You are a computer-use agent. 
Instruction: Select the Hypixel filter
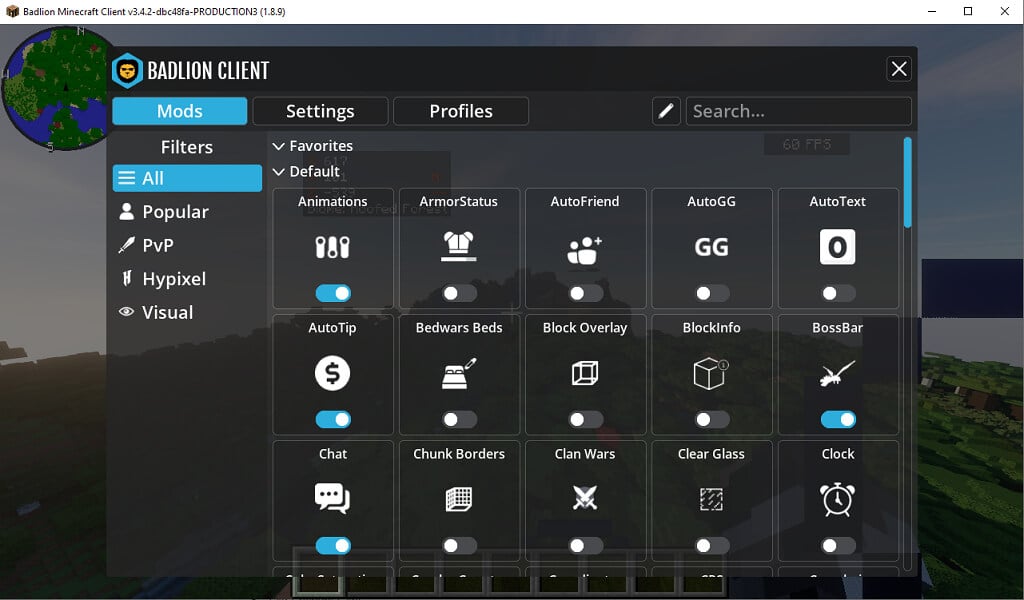187,279
